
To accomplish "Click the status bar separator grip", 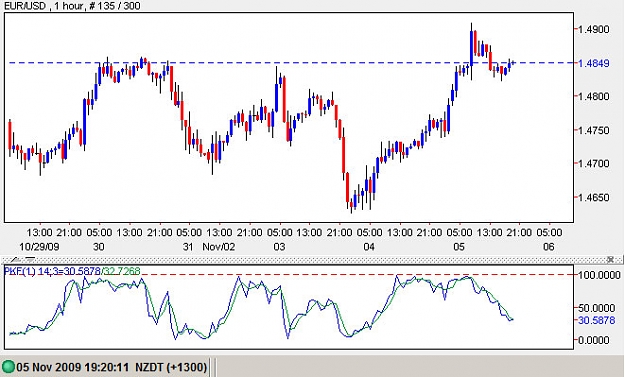I will click(x=213, y=367).
